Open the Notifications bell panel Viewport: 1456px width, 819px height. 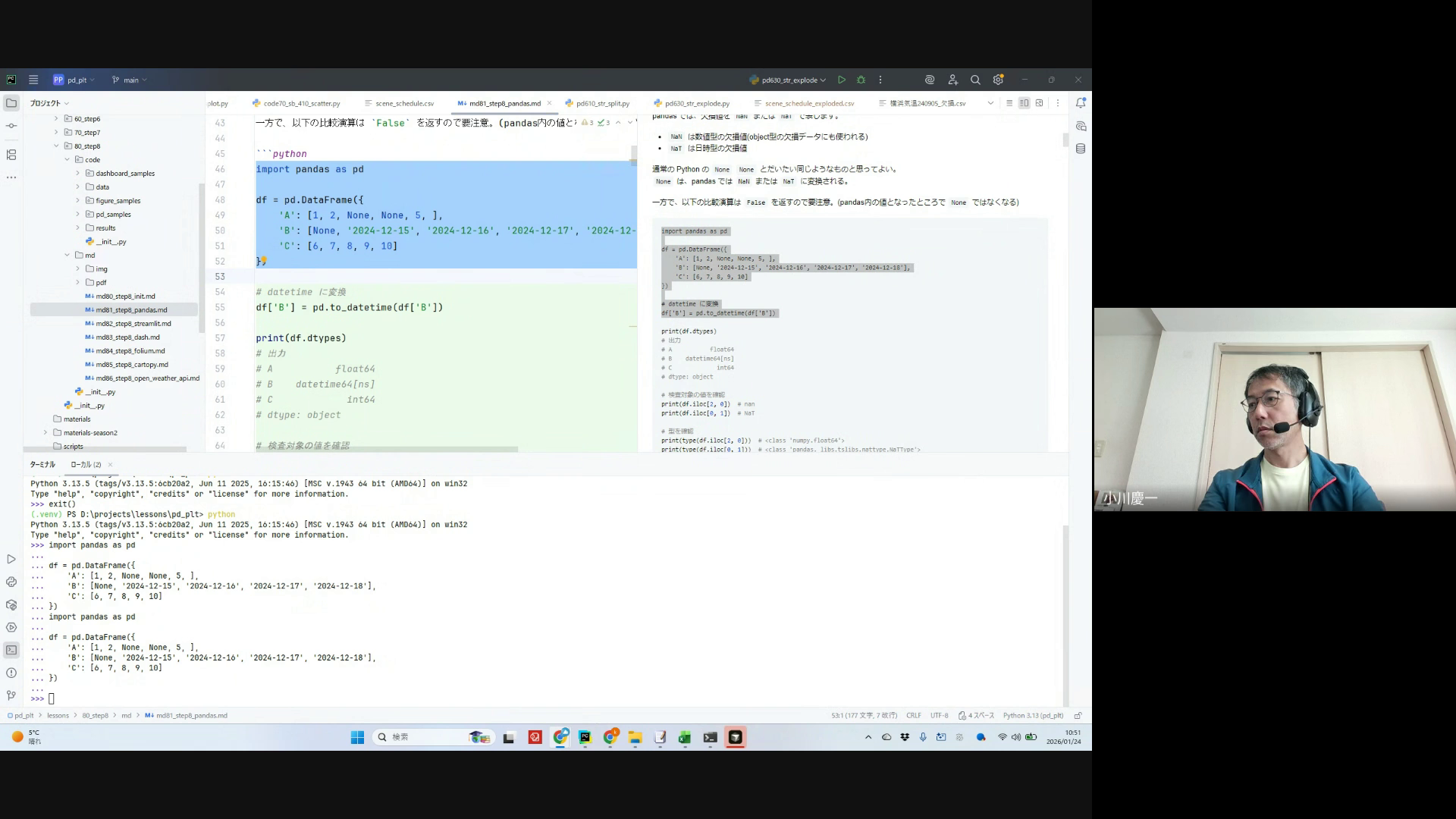1081,103
